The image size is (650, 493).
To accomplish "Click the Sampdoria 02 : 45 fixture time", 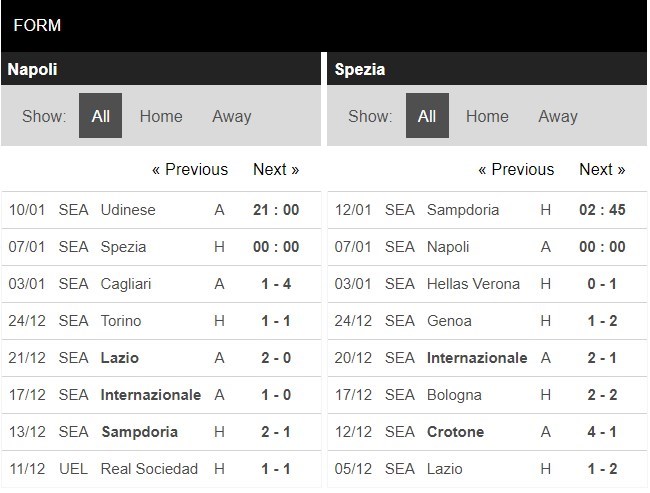I will click(x=601, y=210).
